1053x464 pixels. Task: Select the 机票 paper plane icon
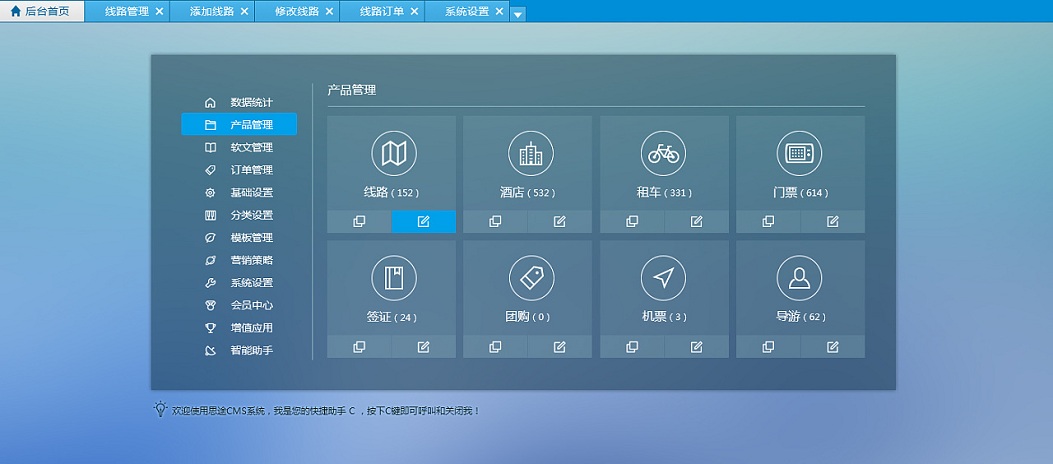[663, 278]
